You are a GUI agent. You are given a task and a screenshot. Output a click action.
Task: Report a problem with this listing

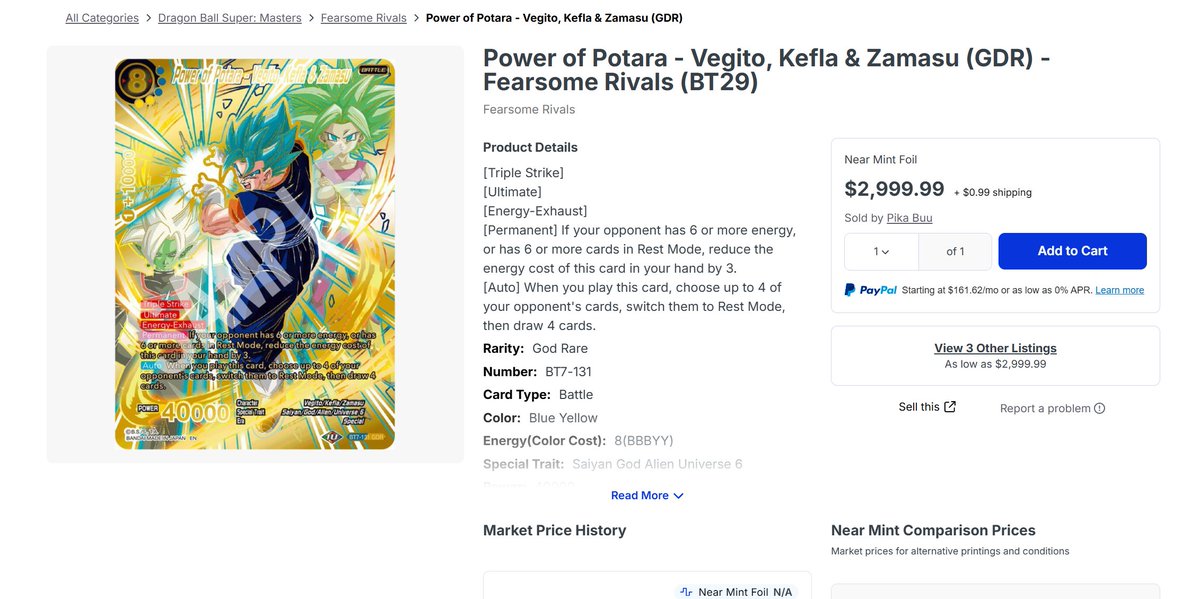pyautogui.click(x=1046, y=408)
